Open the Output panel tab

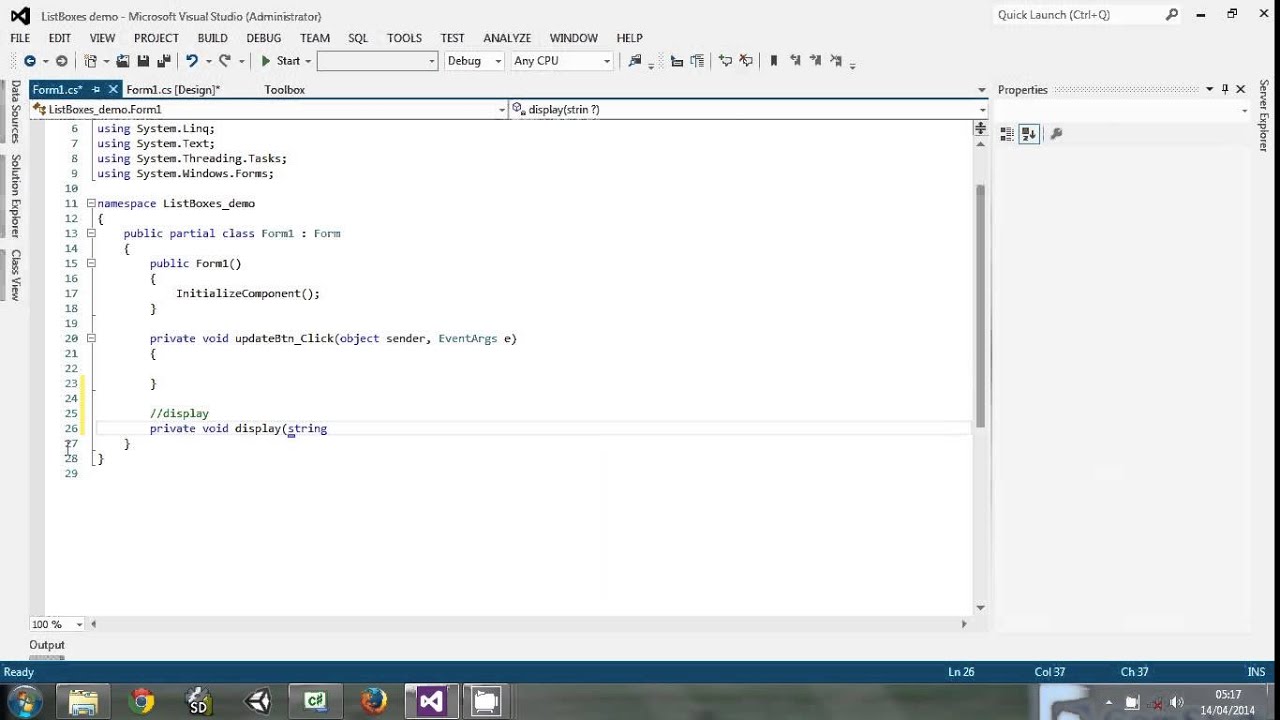46,645
